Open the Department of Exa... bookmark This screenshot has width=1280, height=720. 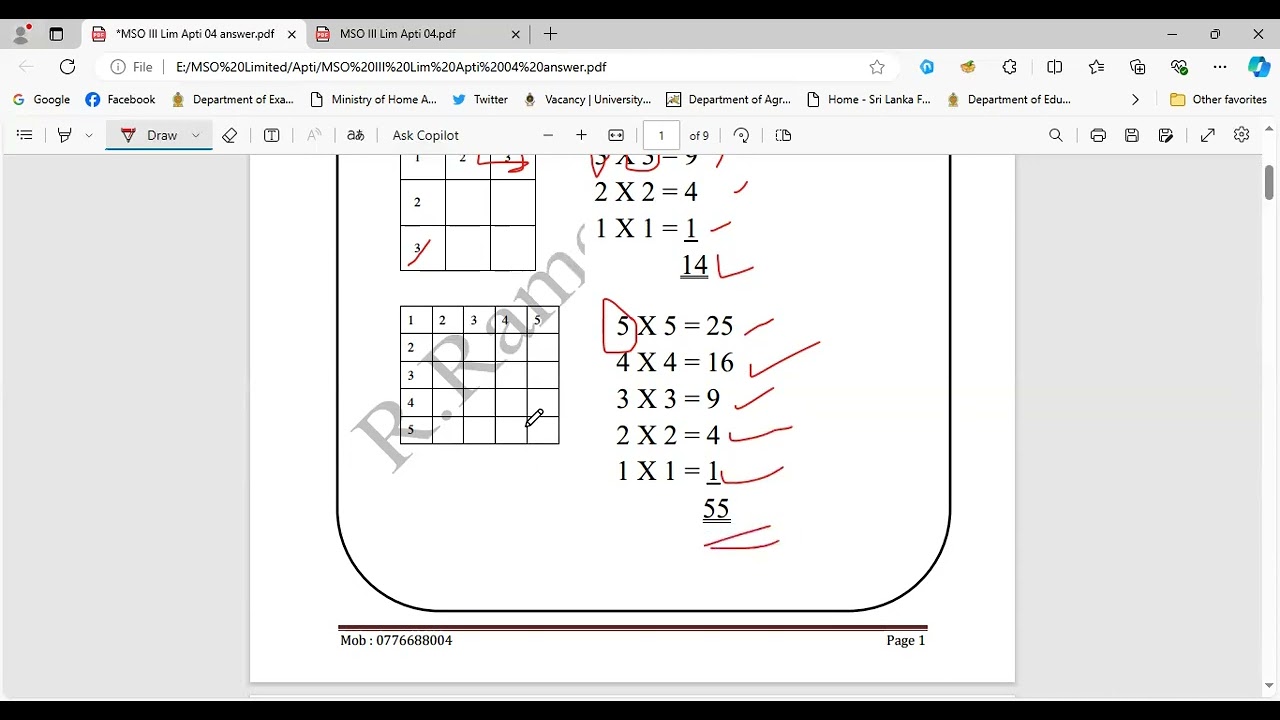[x=233, y=100]
